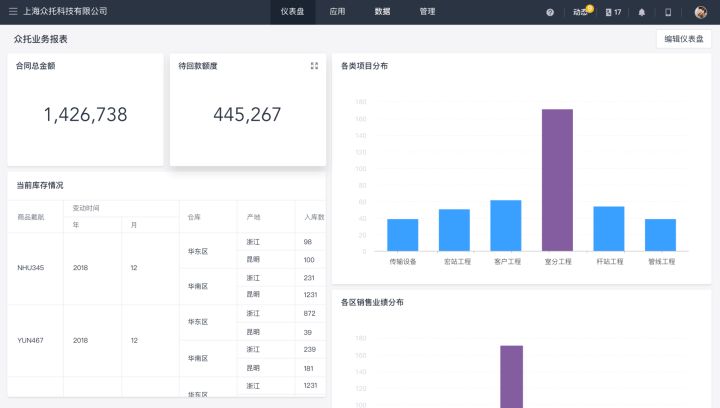Click the quantity cell 181

tap(309, 368)
